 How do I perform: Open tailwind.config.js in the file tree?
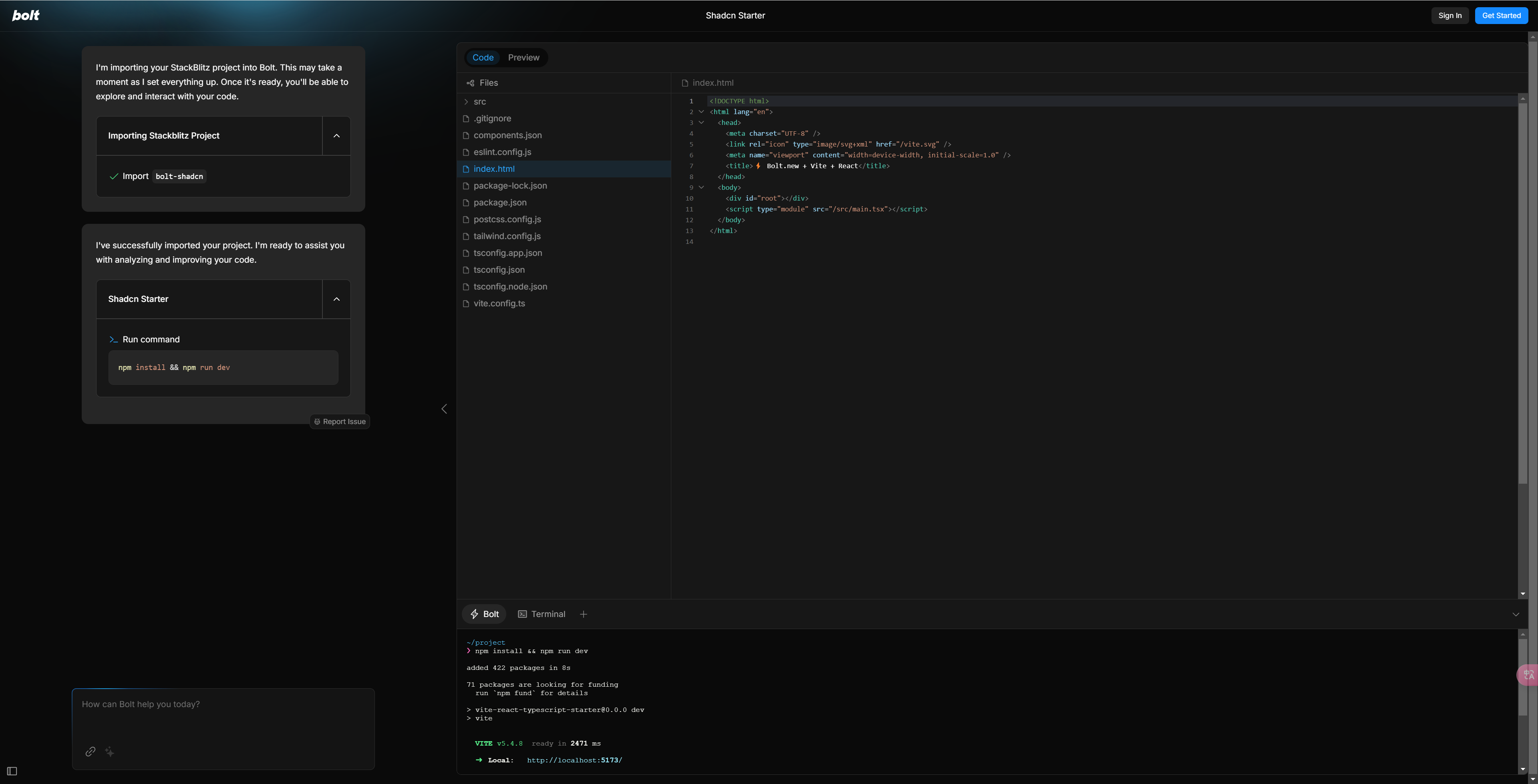click(564, 236)
